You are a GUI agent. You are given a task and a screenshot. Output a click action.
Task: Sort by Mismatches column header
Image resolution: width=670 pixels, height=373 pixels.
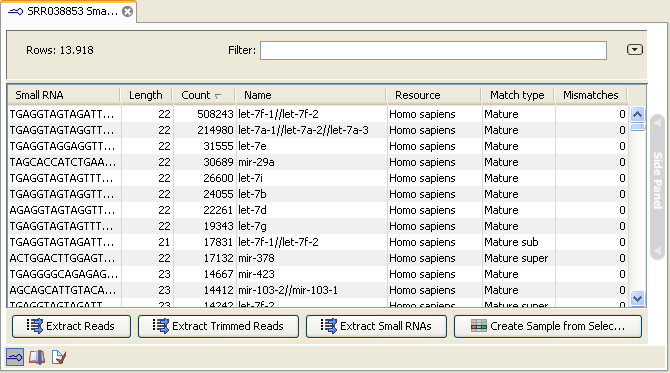point(591,95)
